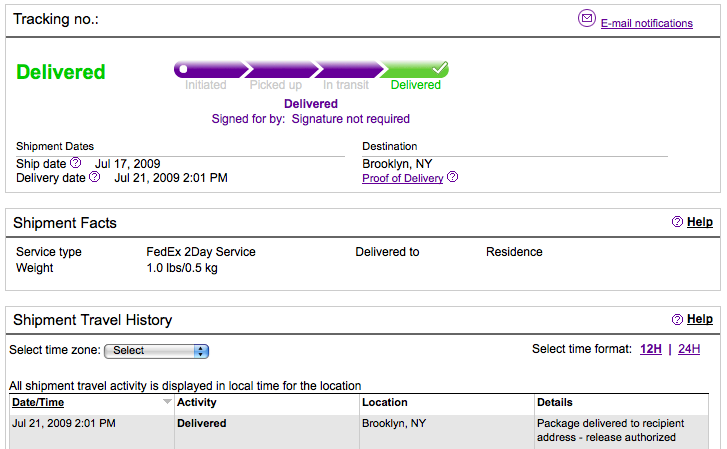Click the Initiated step dot in the progress bar

pyautogui.click(x=182, y=70)
